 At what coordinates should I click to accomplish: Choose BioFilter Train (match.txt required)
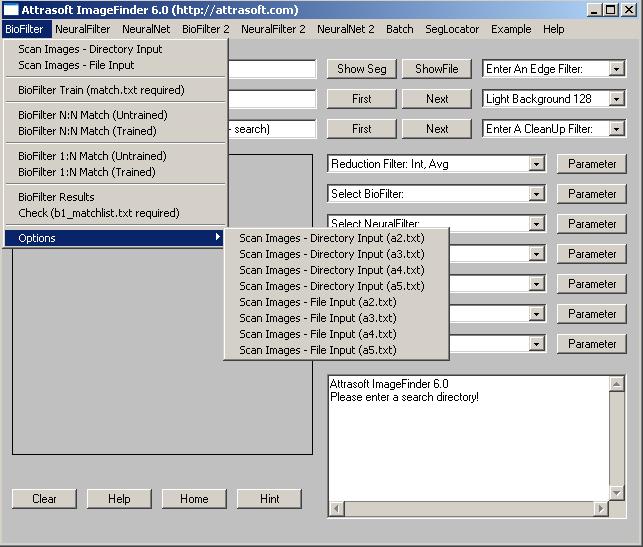tap(101, 90)
